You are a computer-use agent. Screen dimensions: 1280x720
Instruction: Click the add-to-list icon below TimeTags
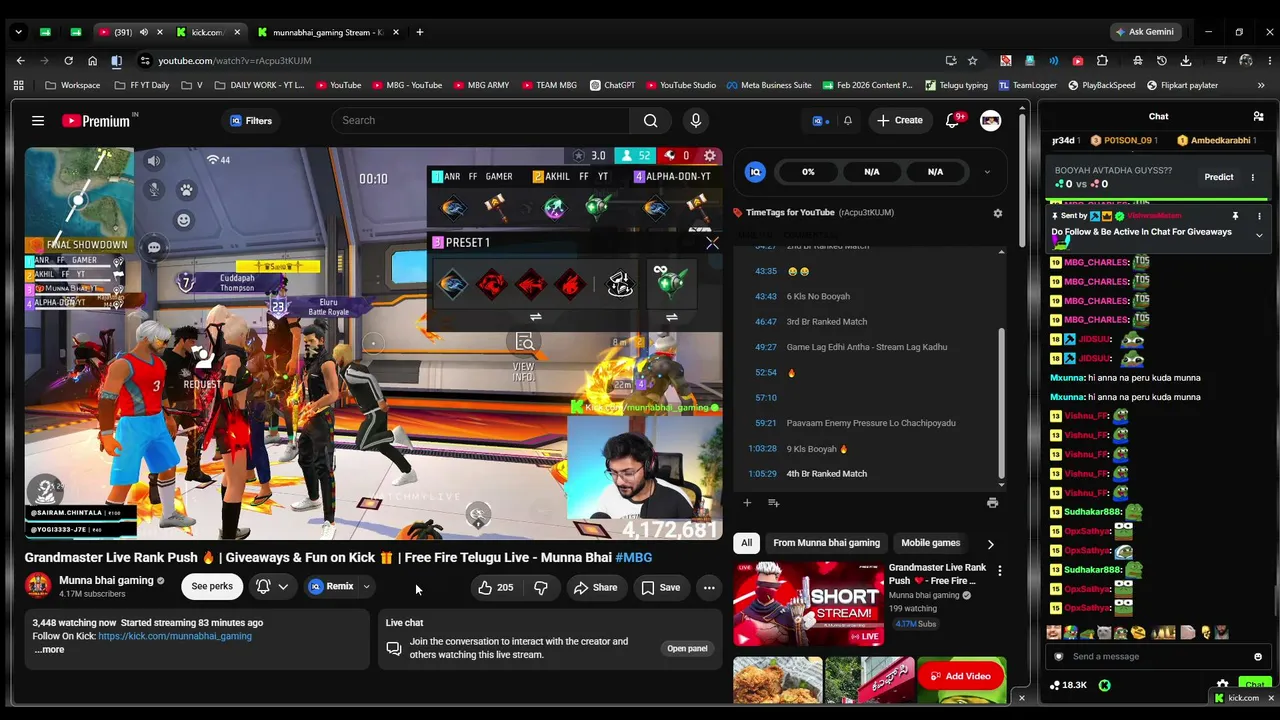pyautogui.click(x=773, y=503)
